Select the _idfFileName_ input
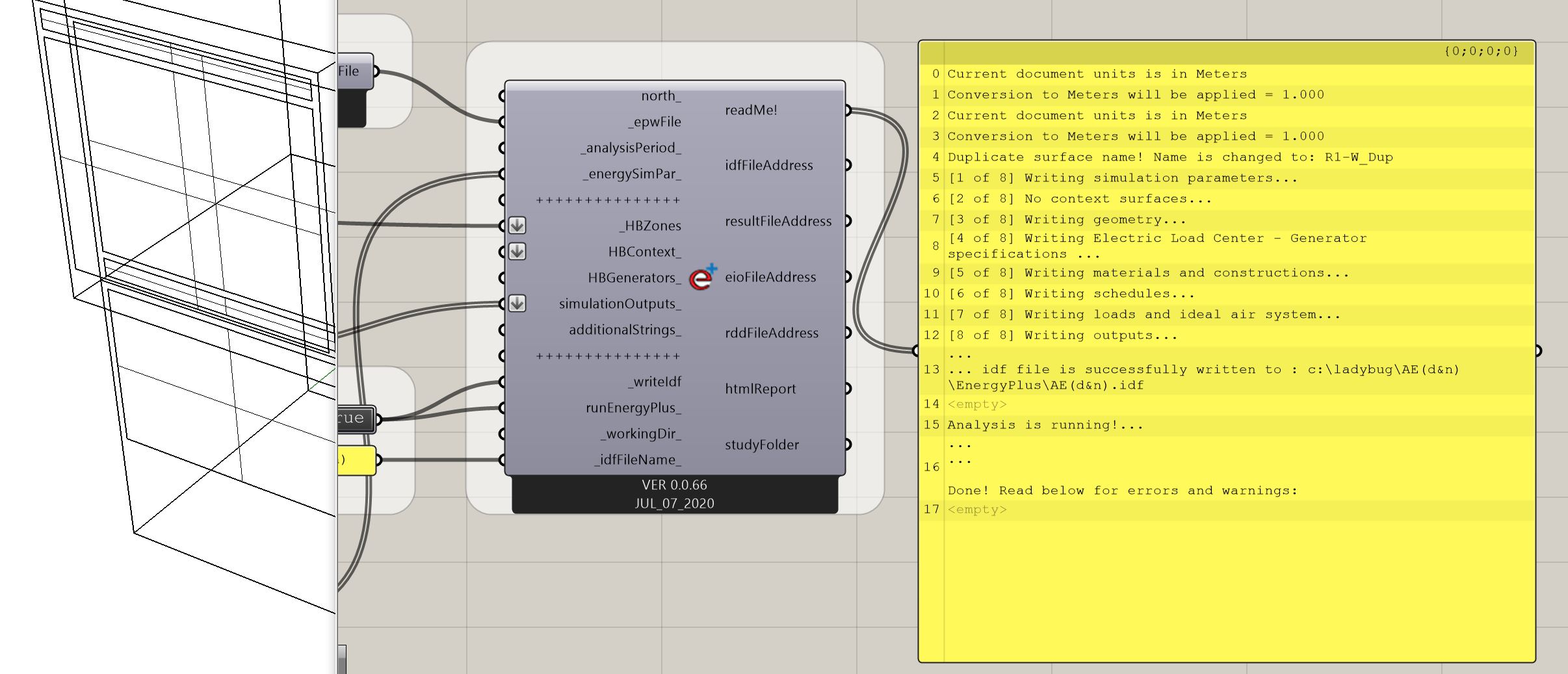This screenshot has height=674, width=1568. click(x=638, y=460)
